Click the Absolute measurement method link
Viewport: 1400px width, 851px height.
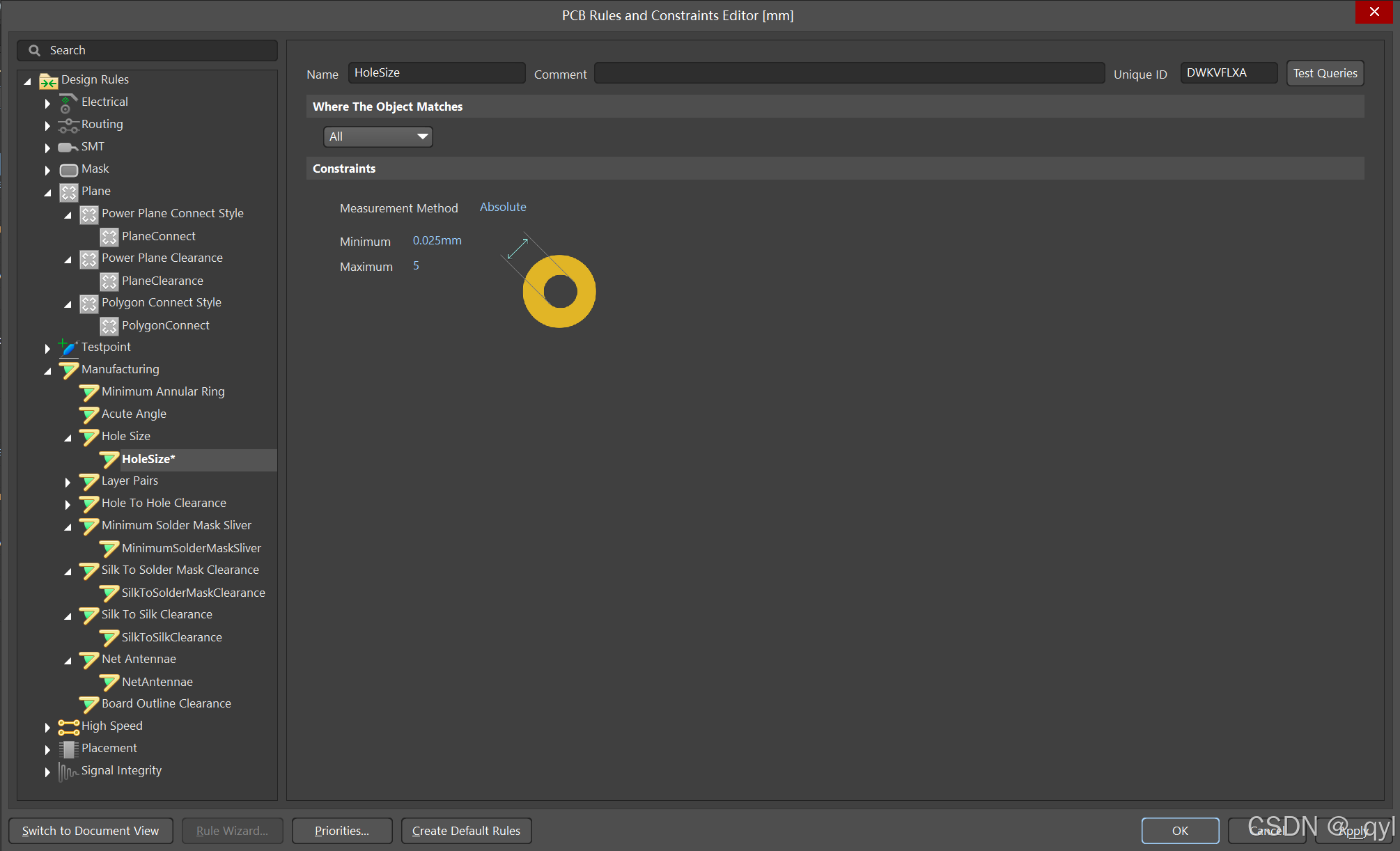pyautogui.click(x=502, y=207)
